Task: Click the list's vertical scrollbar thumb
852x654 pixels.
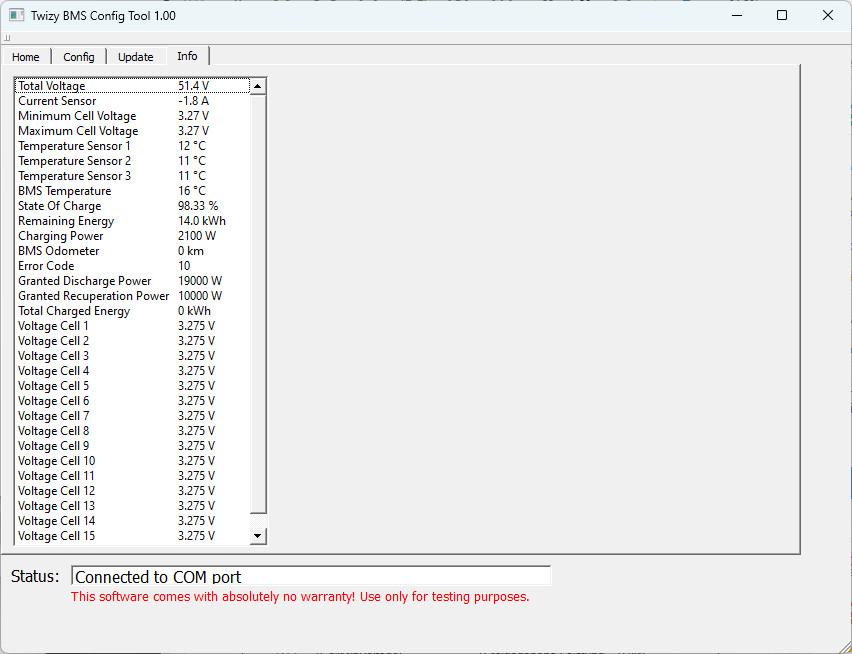Action: click(258, 300)
